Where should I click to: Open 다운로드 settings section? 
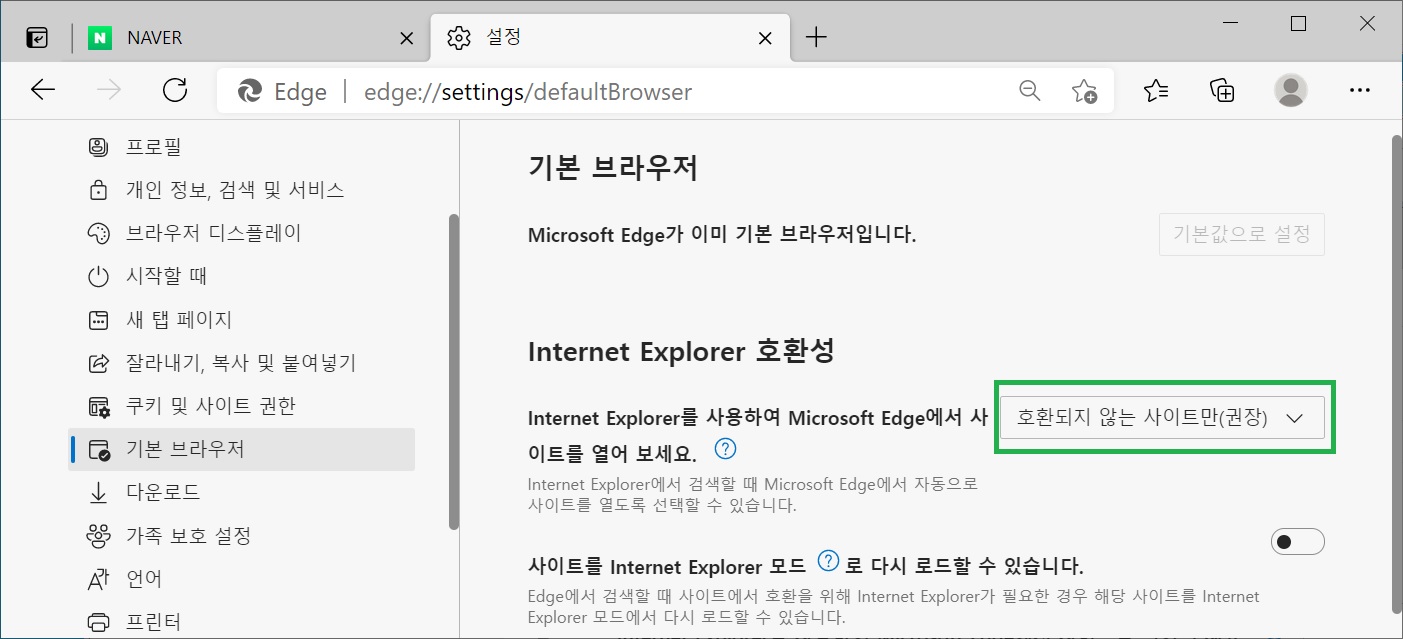(241, 492)
